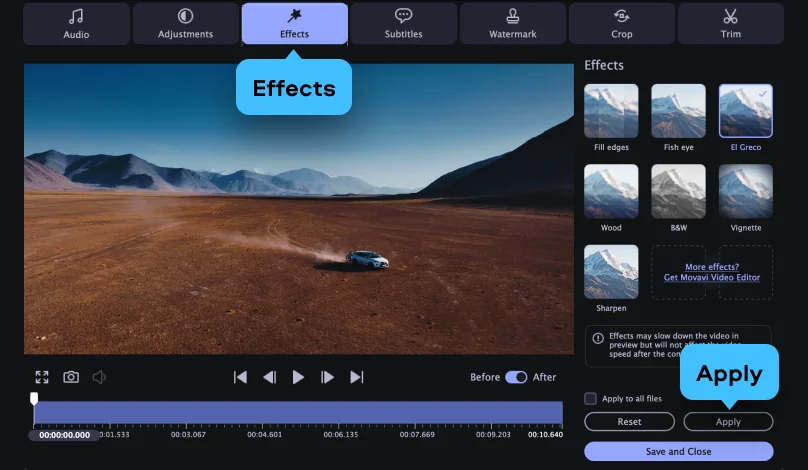Check the Apply to all files box

click(x=591, y=398)
